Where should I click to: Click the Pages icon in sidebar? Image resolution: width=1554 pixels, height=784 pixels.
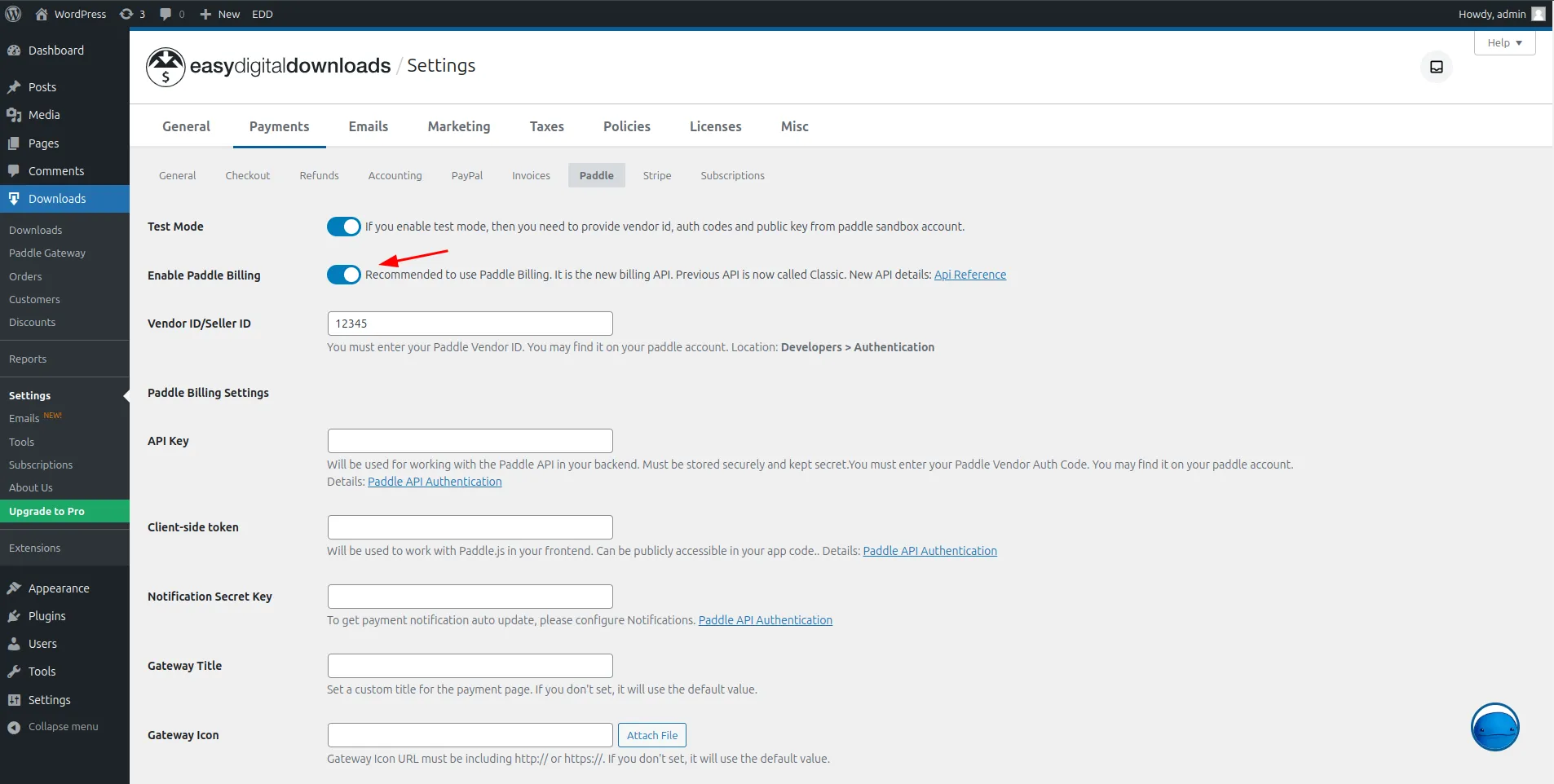[x=14, y=143]
